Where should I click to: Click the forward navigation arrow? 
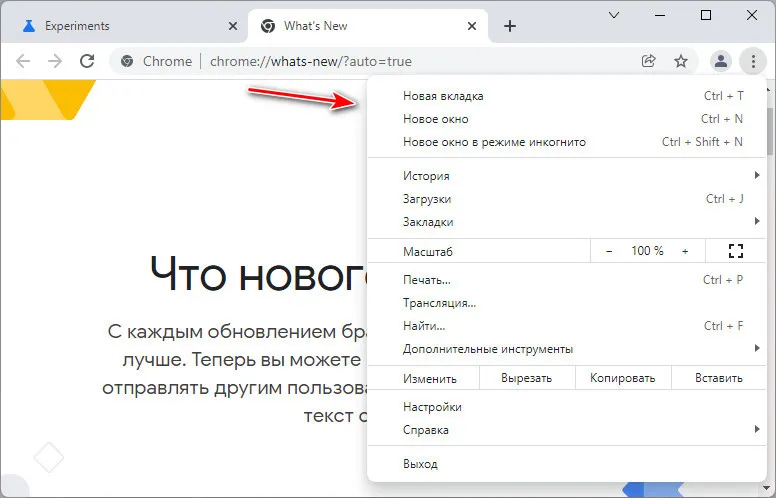pyautogui.click(x=55, y=61)
